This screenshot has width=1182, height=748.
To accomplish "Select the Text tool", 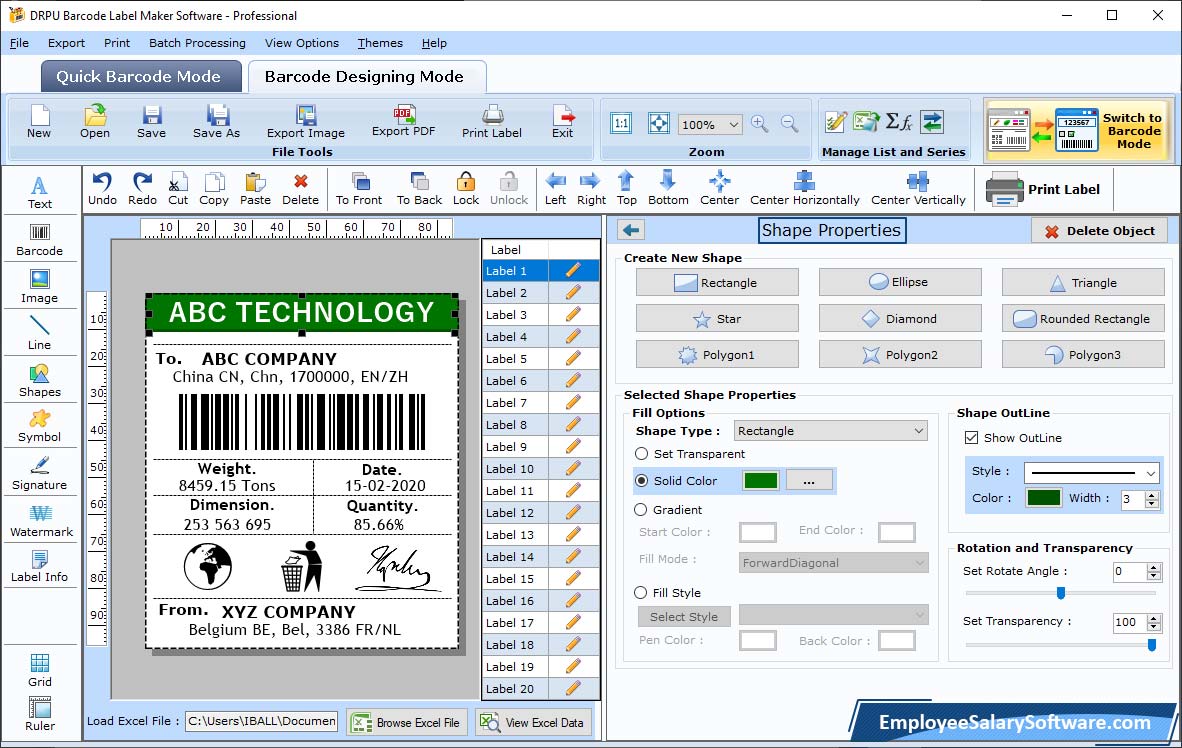I will (x=40, y=192).
